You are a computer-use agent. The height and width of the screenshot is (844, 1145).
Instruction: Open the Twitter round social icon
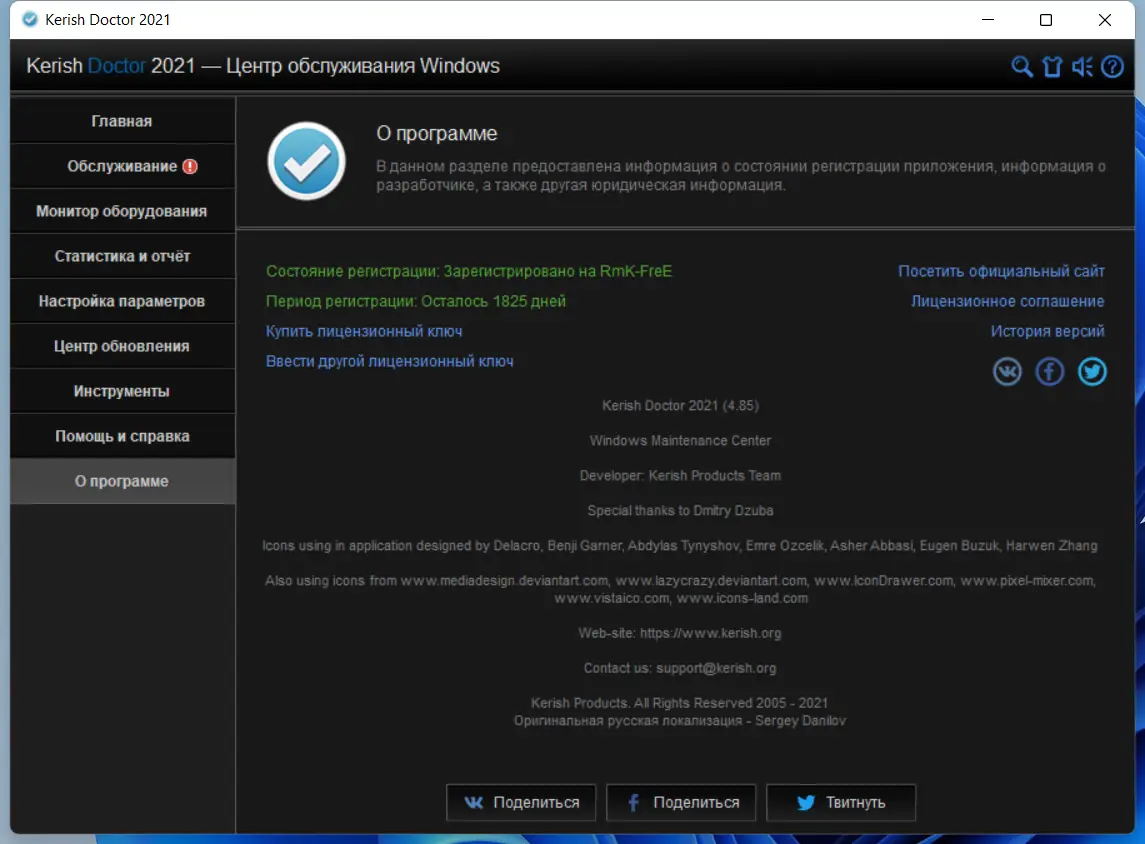1092,372
